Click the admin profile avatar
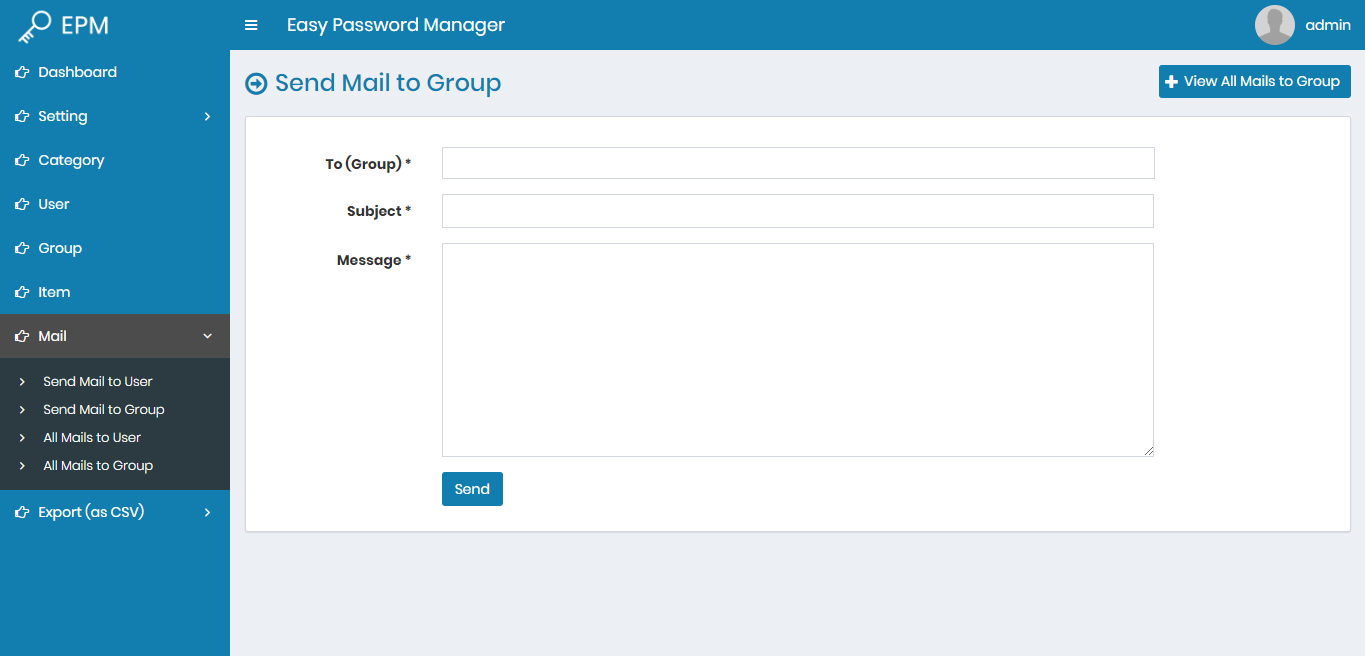 (1274, 24)
